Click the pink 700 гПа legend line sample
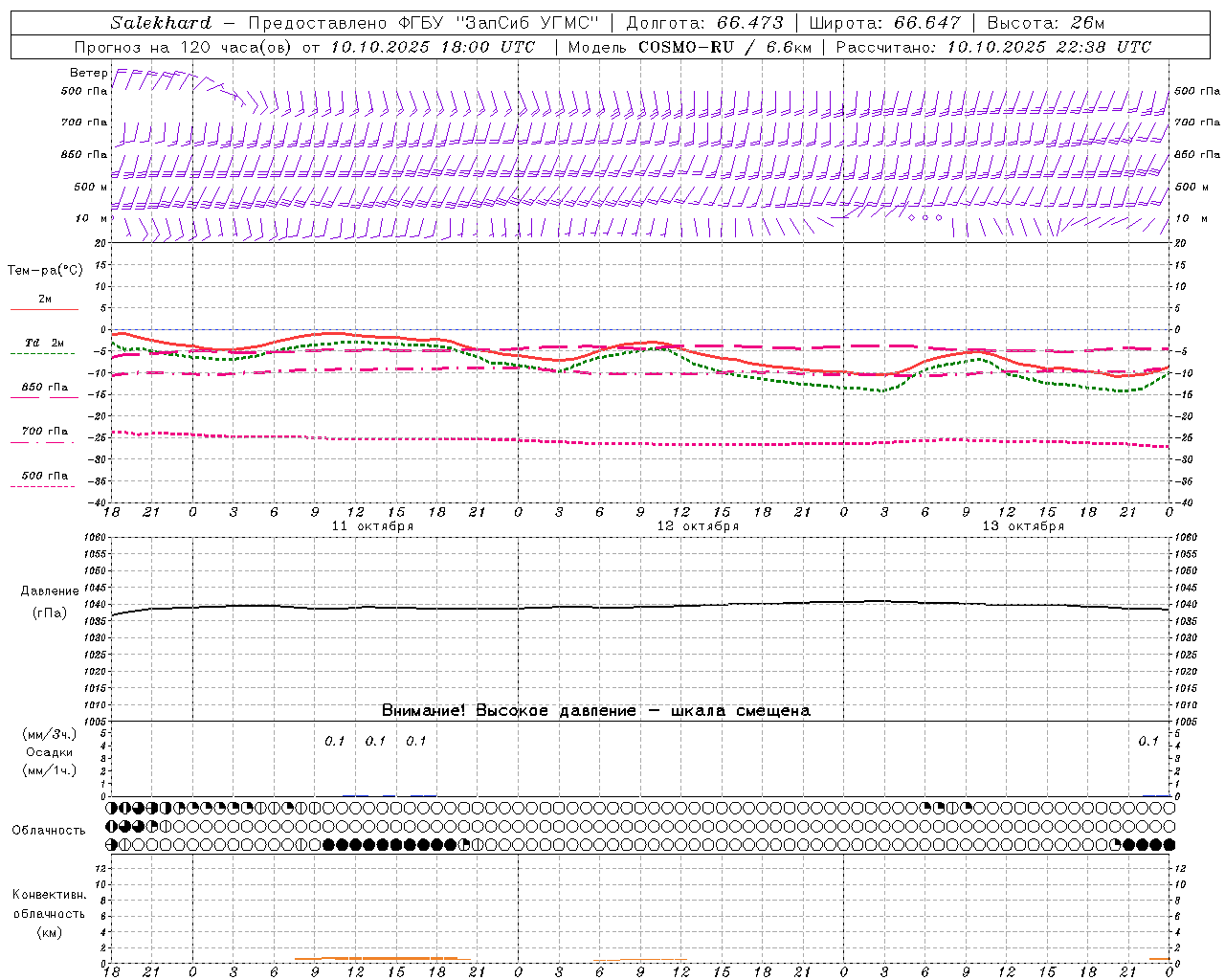The width and height of the screenshot is (1225, 980). (44, 442)
